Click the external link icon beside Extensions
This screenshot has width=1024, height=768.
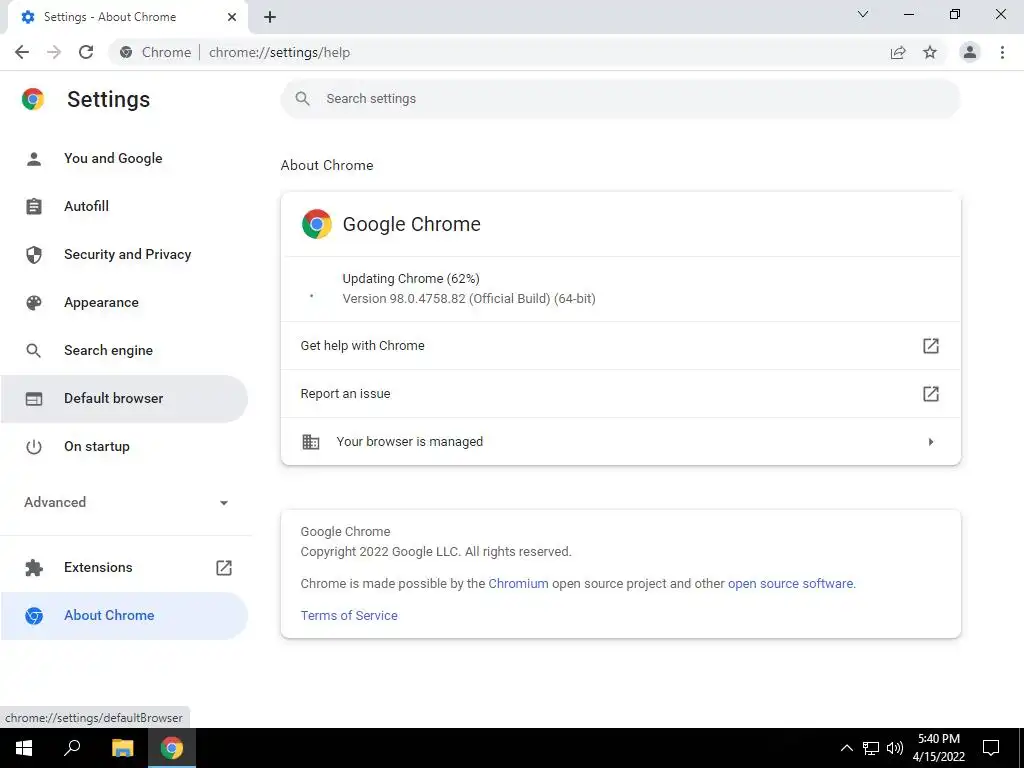[x=224, y=568]
